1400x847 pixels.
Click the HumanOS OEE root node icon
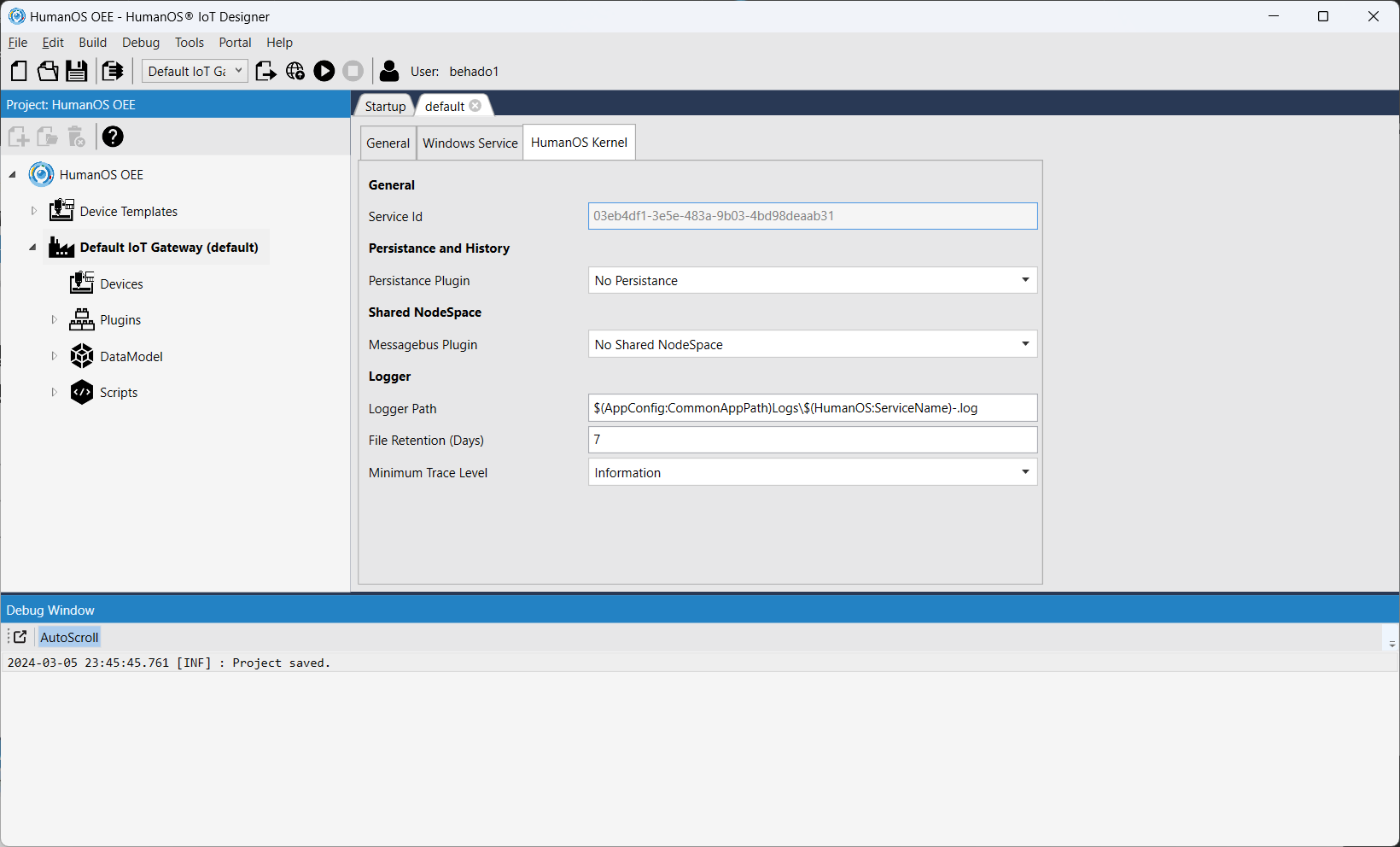[x=41, y=174]
